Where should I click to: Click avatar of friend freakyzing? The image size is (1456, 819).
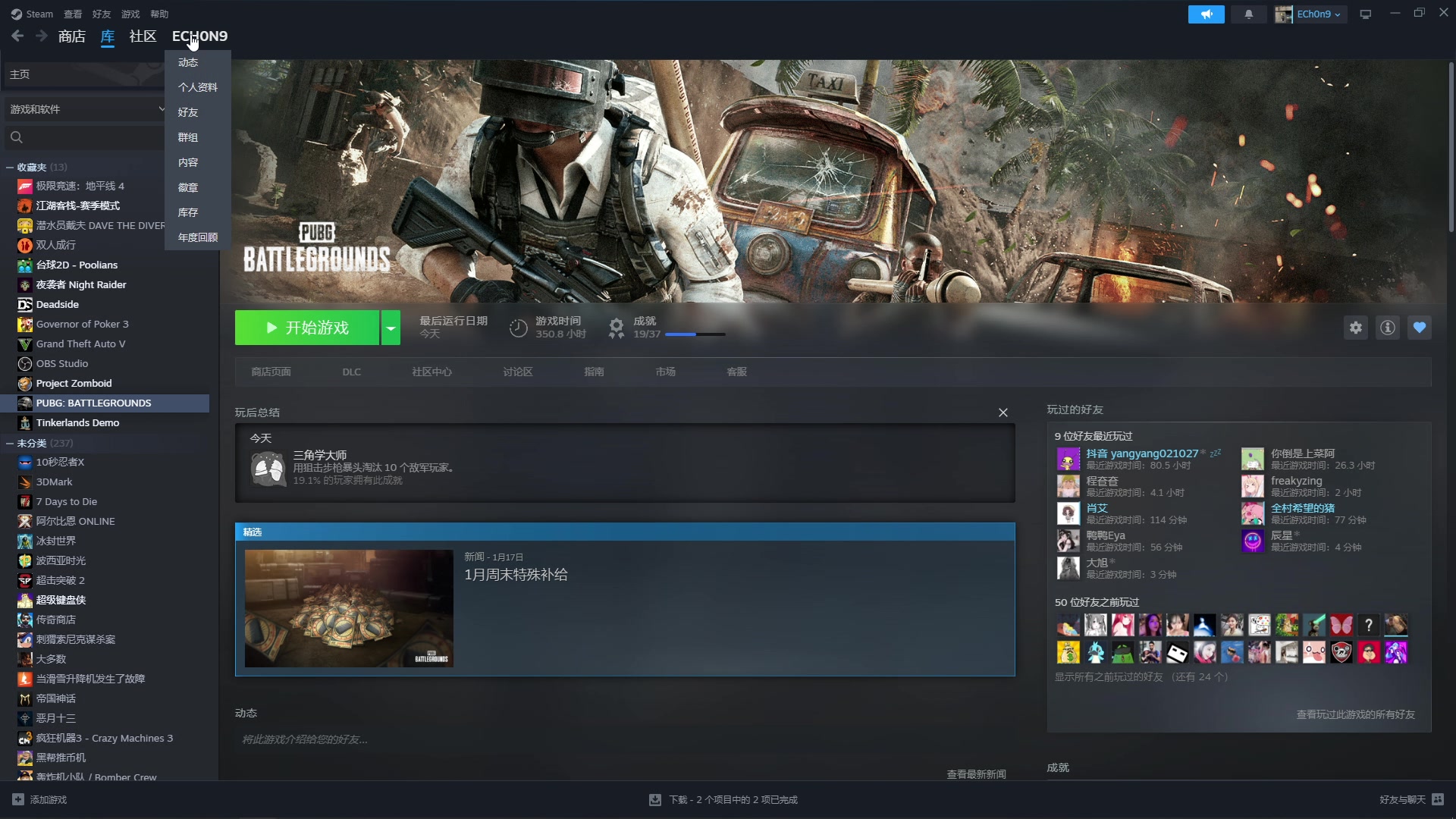pyautogui.click(x=1252, y=486)
